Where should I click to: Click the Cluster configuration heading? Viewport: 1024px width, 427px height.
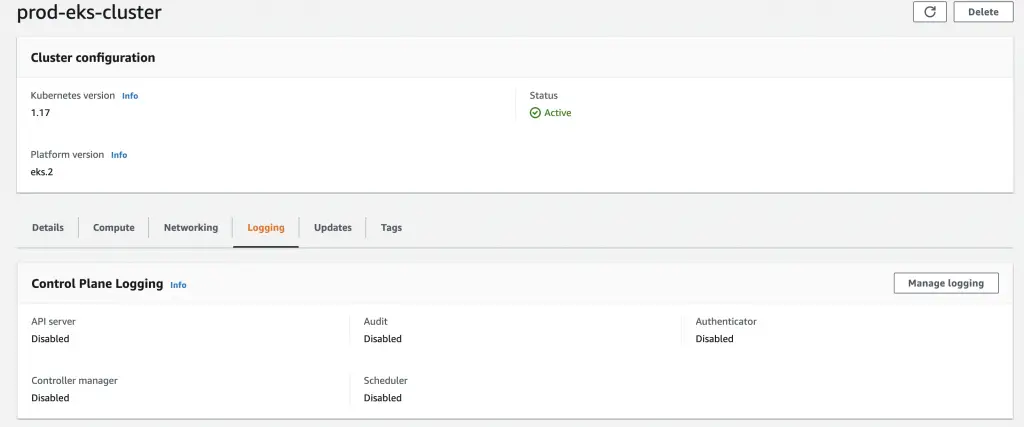tap(93, 57)
